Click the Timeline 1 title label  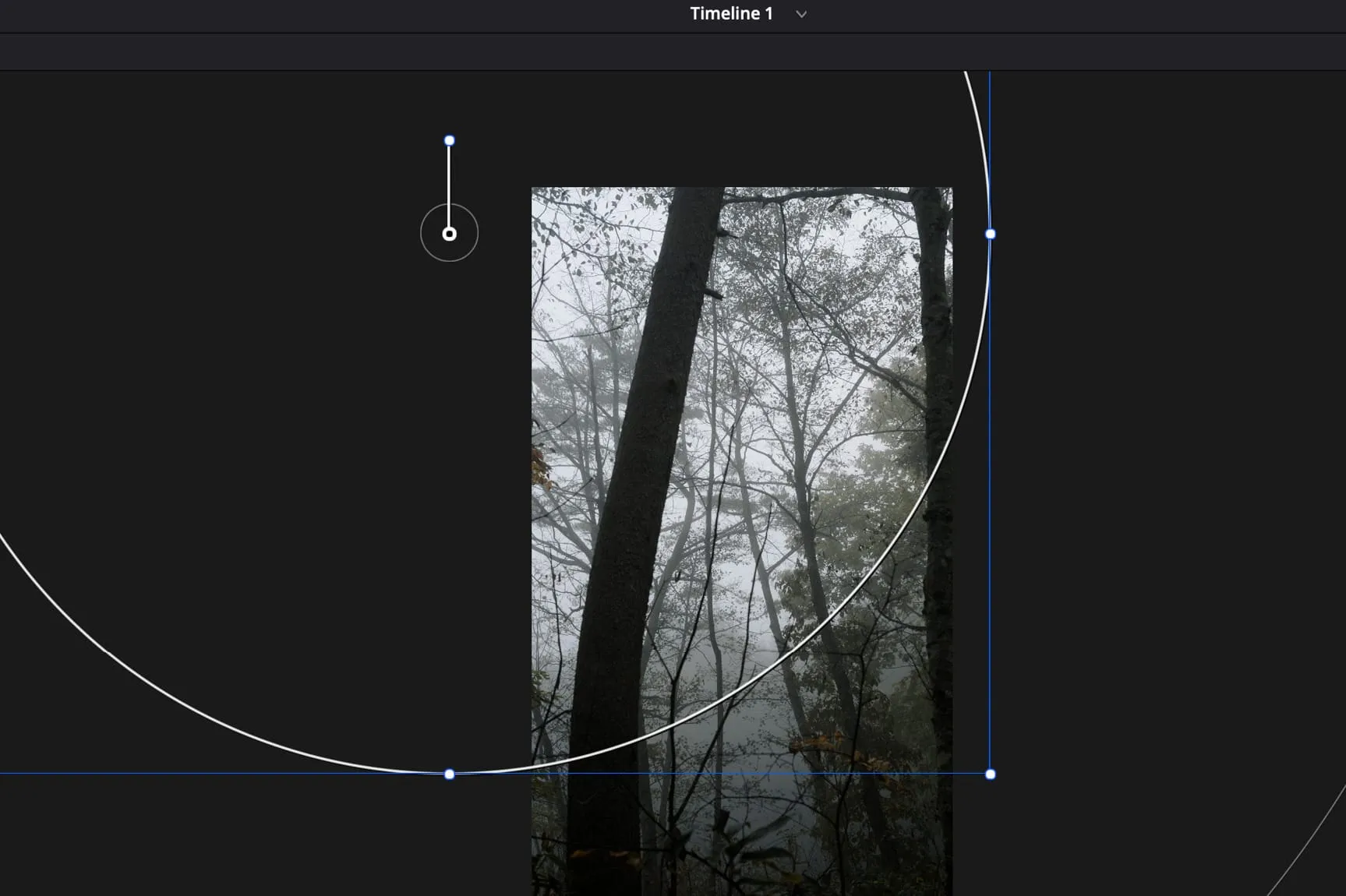tap(730, 14)
